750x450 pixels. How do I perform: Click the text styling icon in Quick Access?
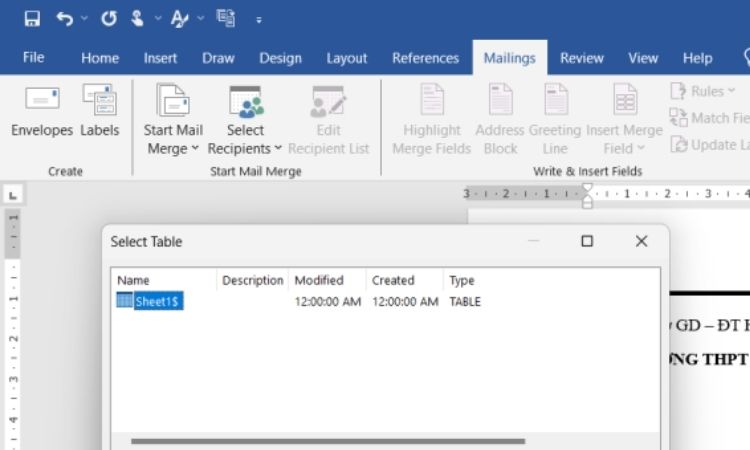[179, 19]
